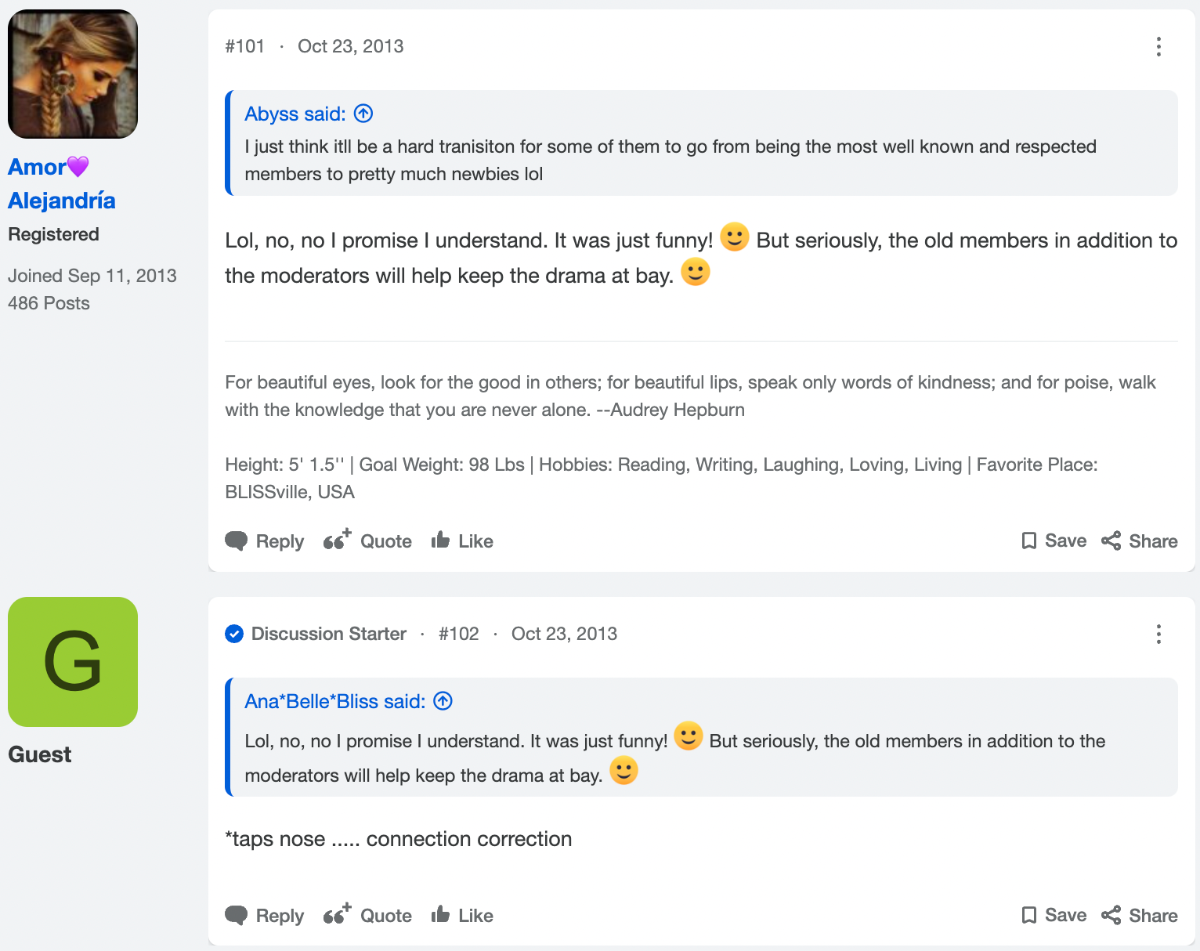Image resolution: width=1200 pixels, height=951 pixels.
Task: Click the 'Abyss said:' quote header link
Action: pos(297,114)
